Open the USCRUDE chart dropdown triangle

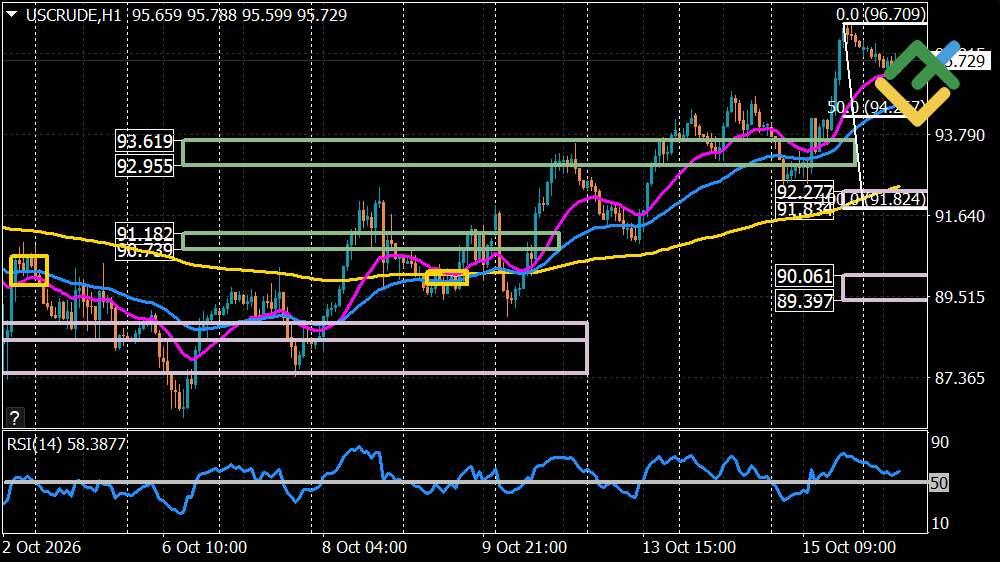coord(11,14)
